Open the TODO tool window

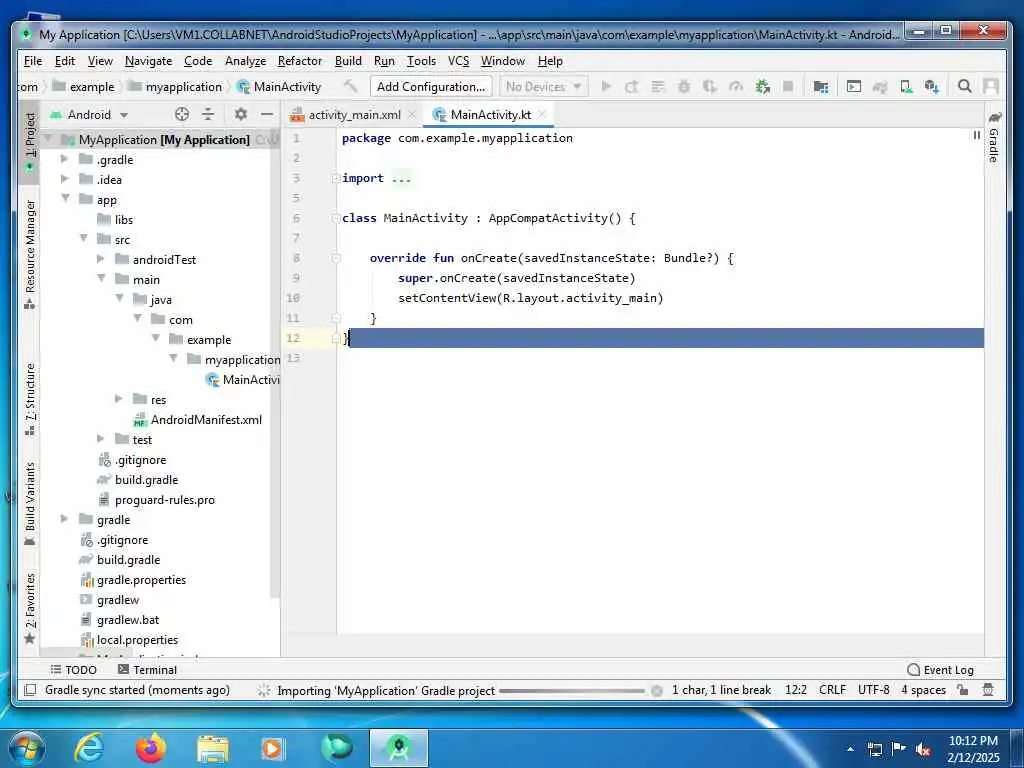[x=73, y=669]
